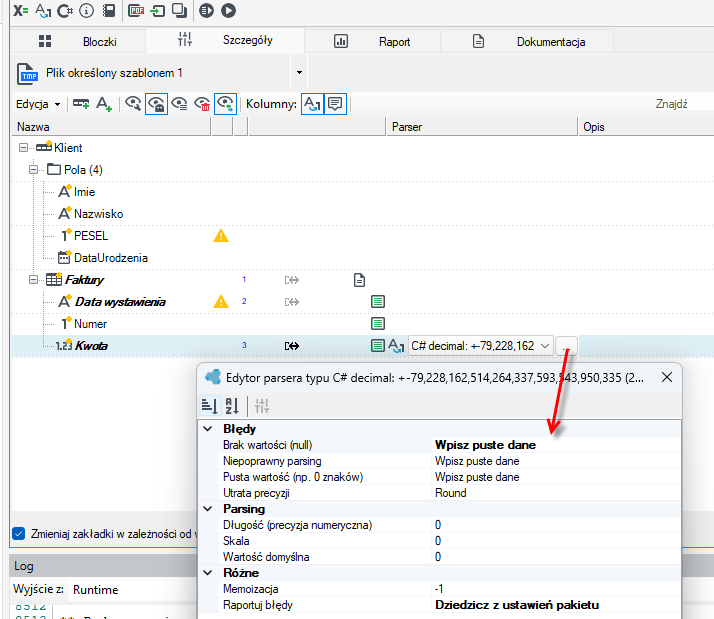Click the Znajdź search field
The width and height of the screenshot is (714, 619).
[682, 104]
